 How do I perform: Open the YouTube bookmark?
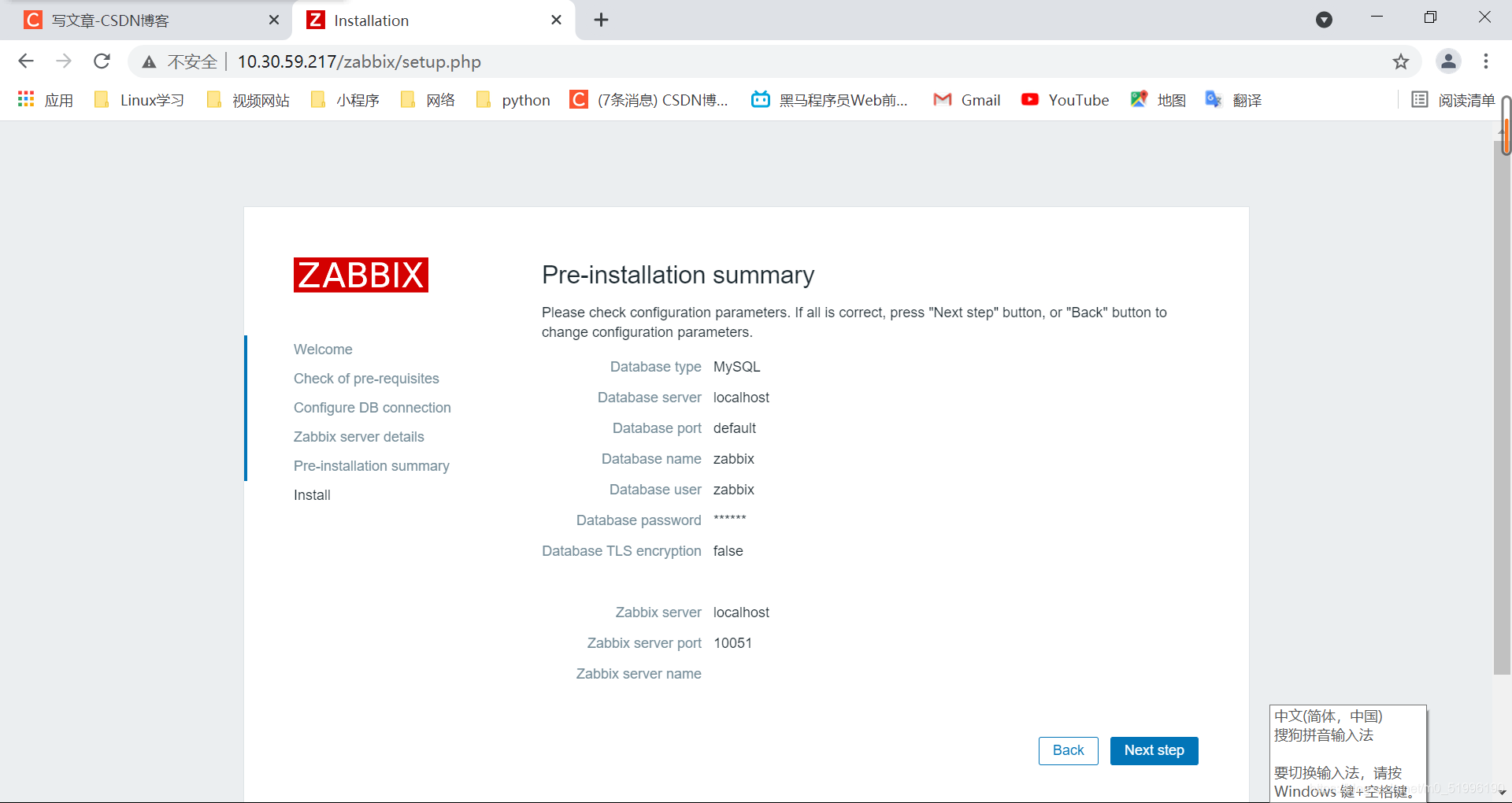[x=1065, y=100]
